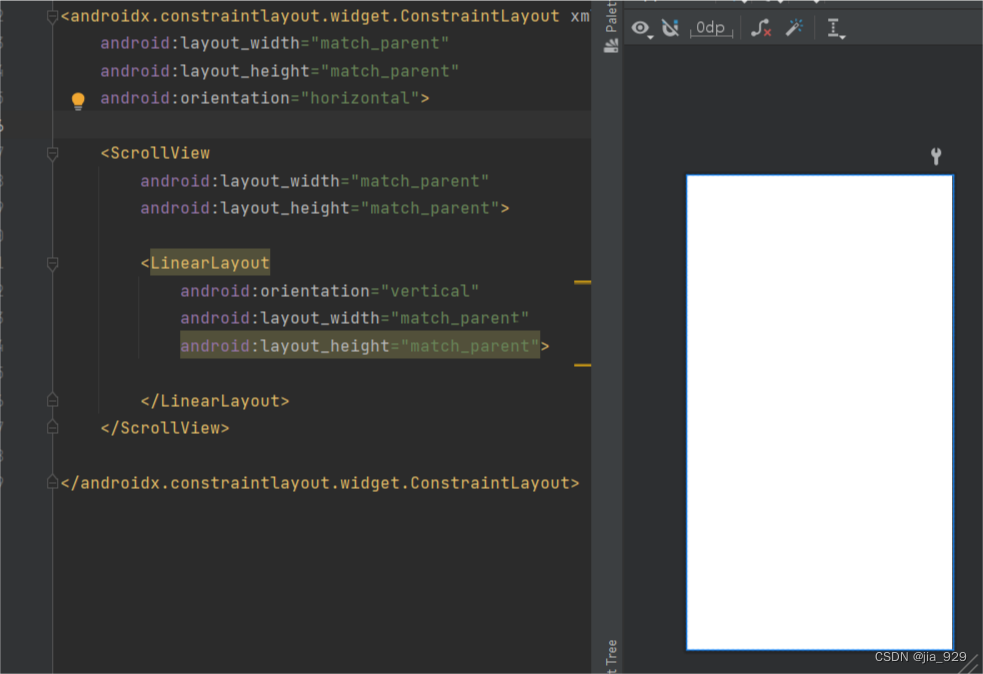The height and width of the screenshot is (674, 983).
Task: Select the white device preview surface
Action: coord(819,412)
